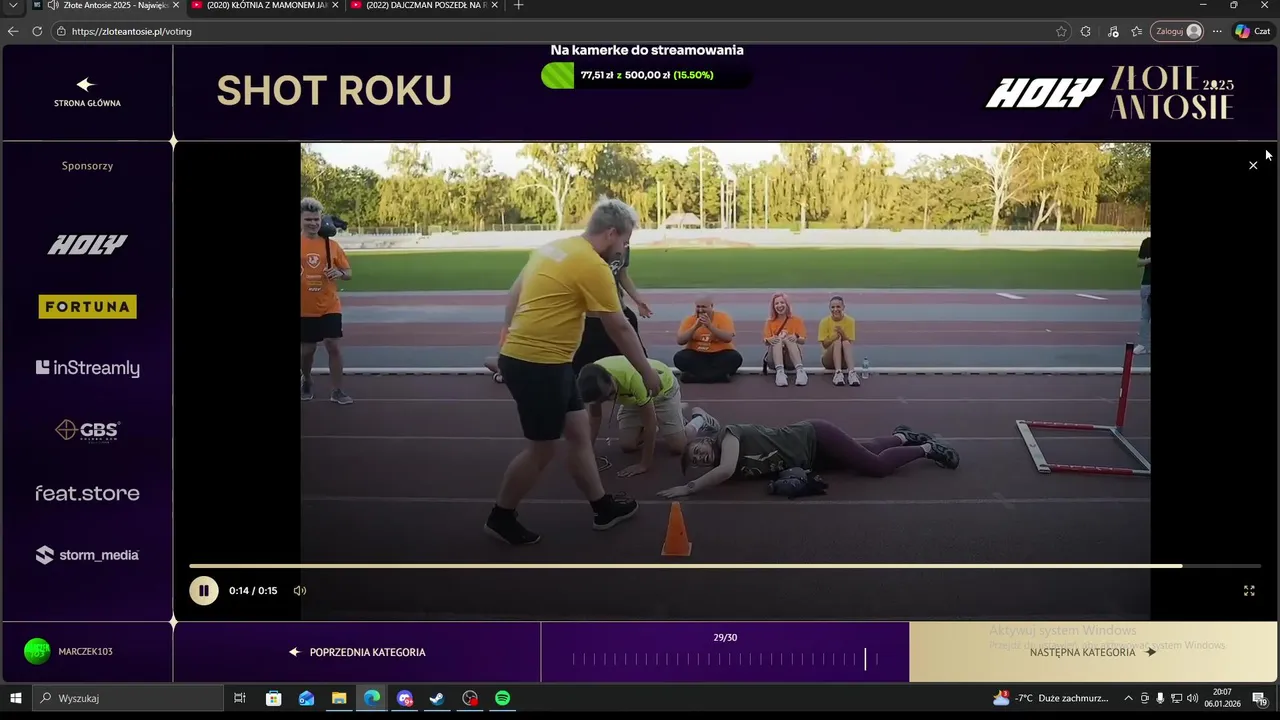Viewport: 1280px width, 720px height.
Task: Expand the tab search dropdown arrow
Action: coord(12,5)
